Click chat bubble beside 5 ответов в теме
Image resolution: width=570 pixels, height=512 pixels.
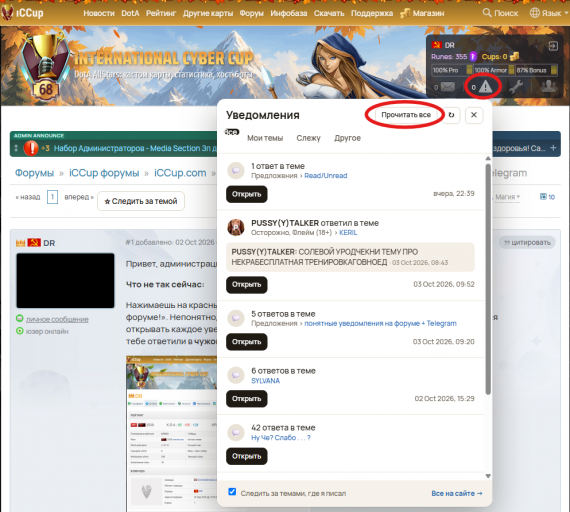click(x=236, y=318)
